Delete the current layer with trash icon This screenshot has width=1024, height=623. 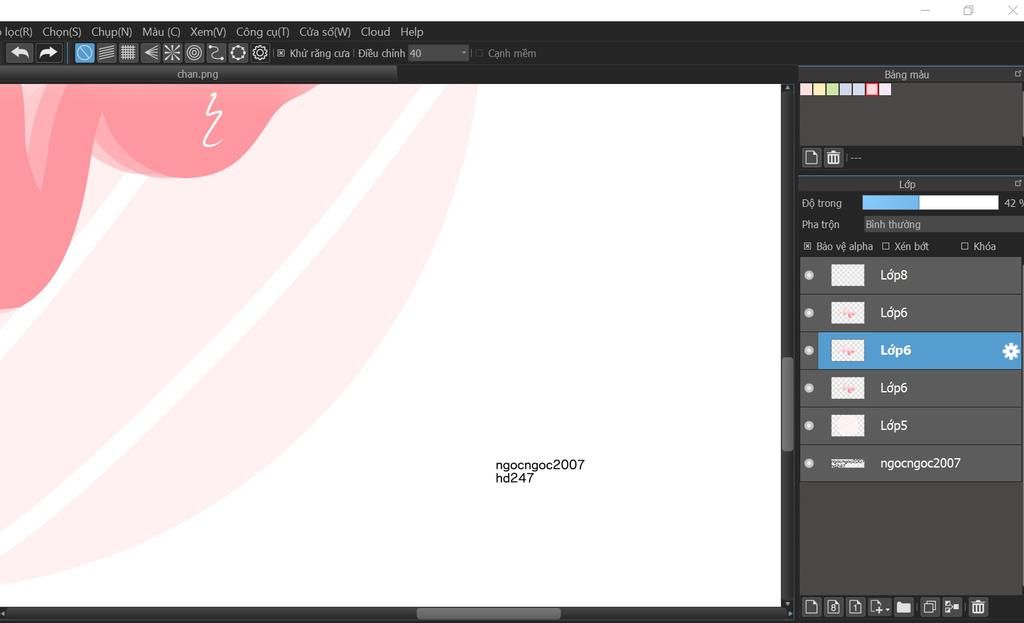tap(978, 607)
